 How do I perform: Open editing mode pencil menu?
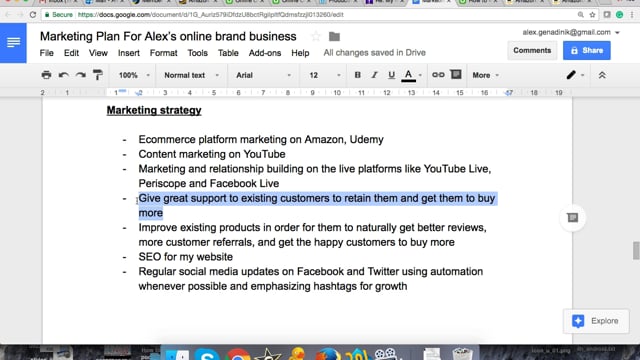tap(576, 75)
